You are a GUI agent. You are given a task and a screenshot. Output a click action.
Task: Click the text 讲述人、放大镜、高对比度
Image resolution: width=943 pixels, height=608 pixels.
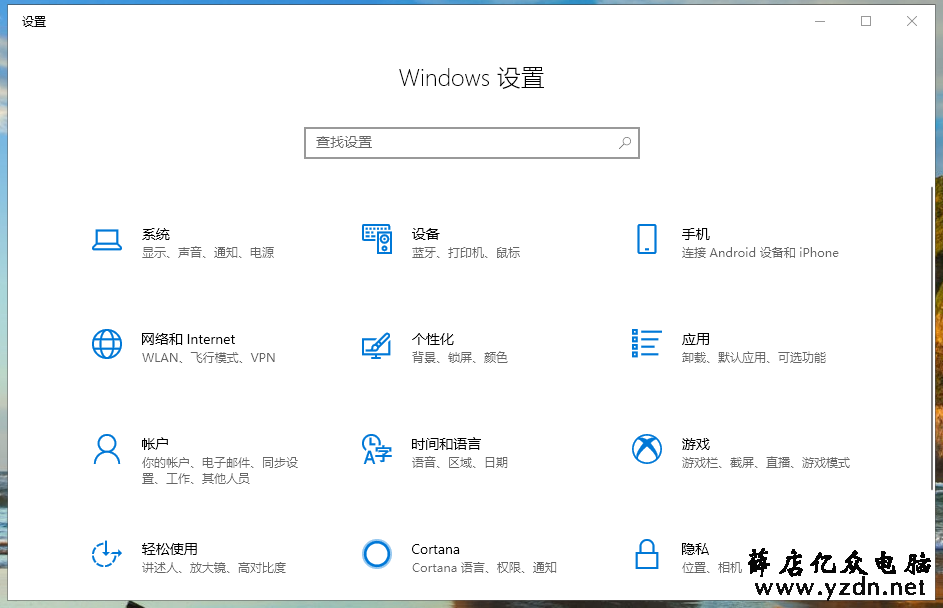coord(213,568)
